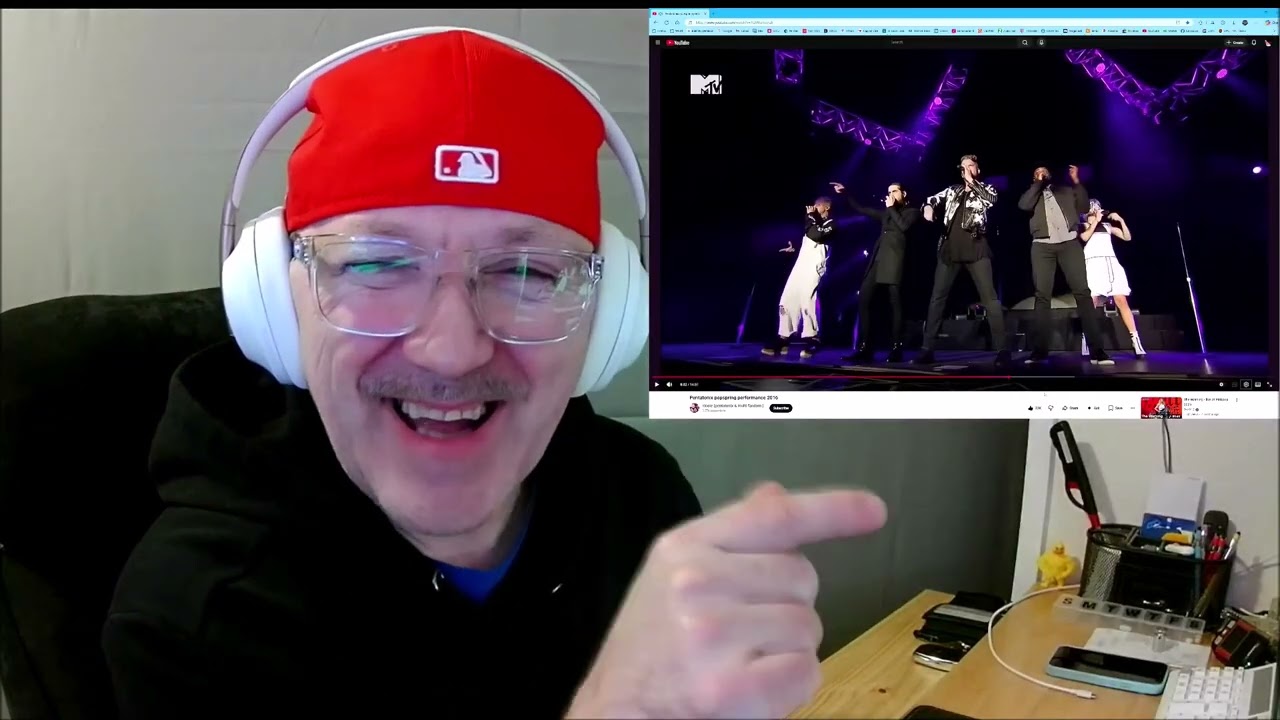Like the video with thumbs up

click(x=1034, y=408)
